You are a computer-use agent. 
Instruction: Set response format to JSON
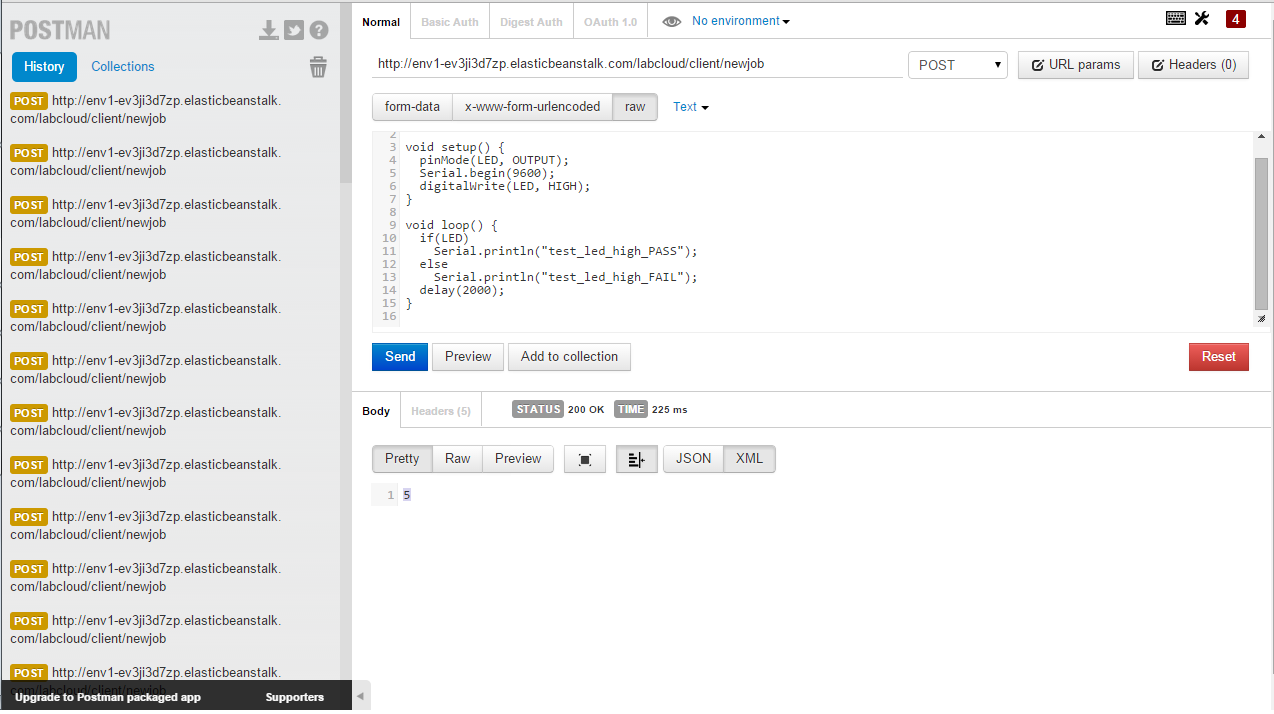pos(694,459)
